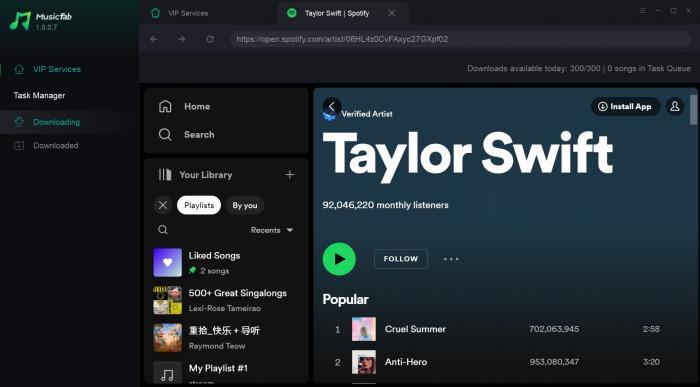This screenshot has width=700, height=387.
Task: Click the Downloads available today status text
Action: (579, 69)
